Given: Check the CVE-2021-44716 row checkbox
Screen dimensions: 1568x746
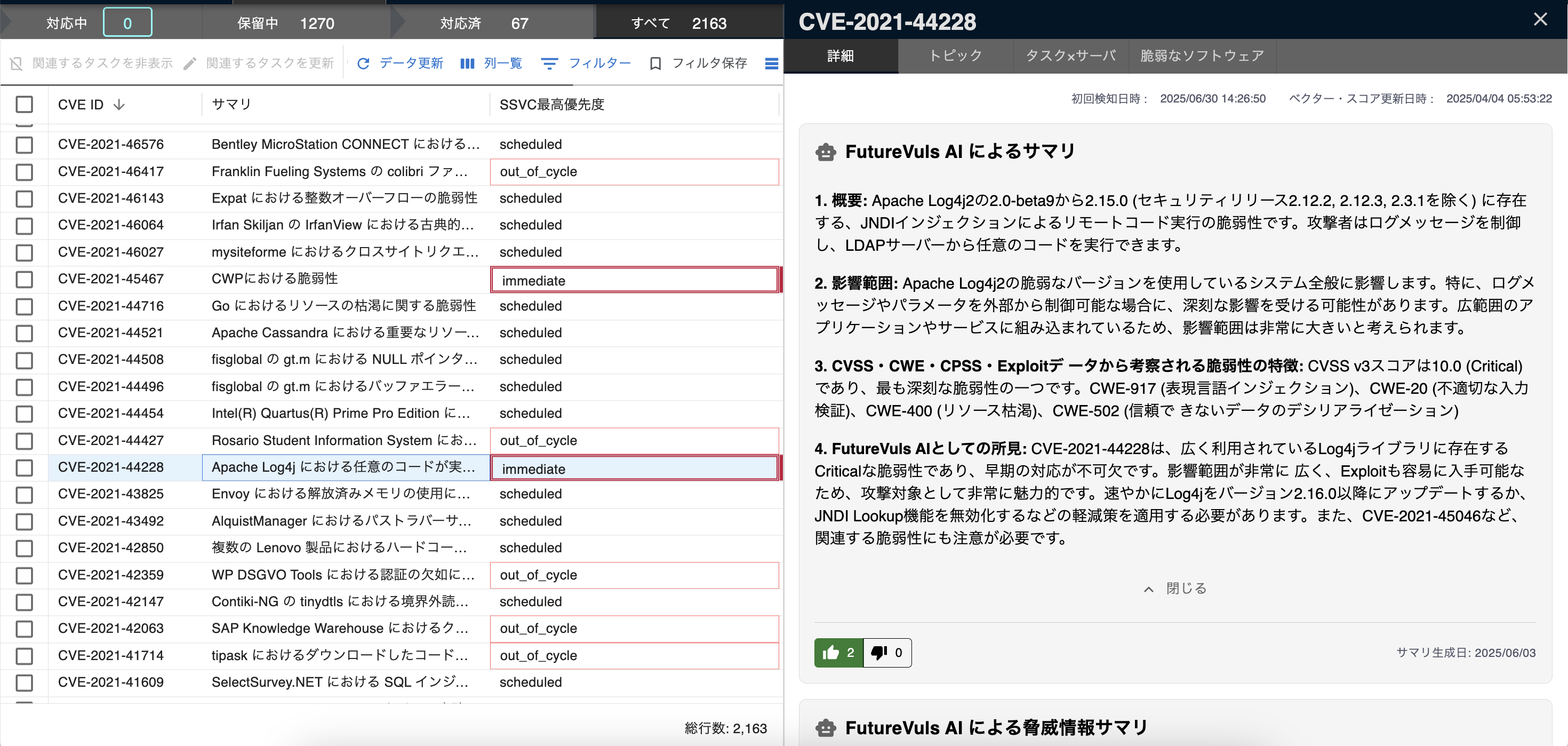Looking at the screenshot, I should 25,306.
